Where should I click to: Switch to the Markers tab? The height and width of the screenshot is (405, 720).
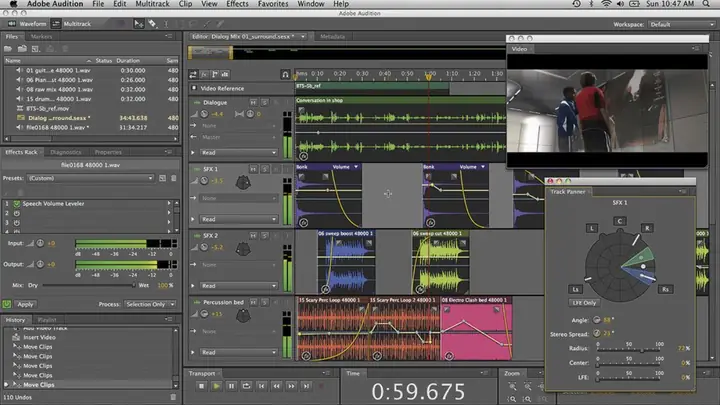coord(41,36)
